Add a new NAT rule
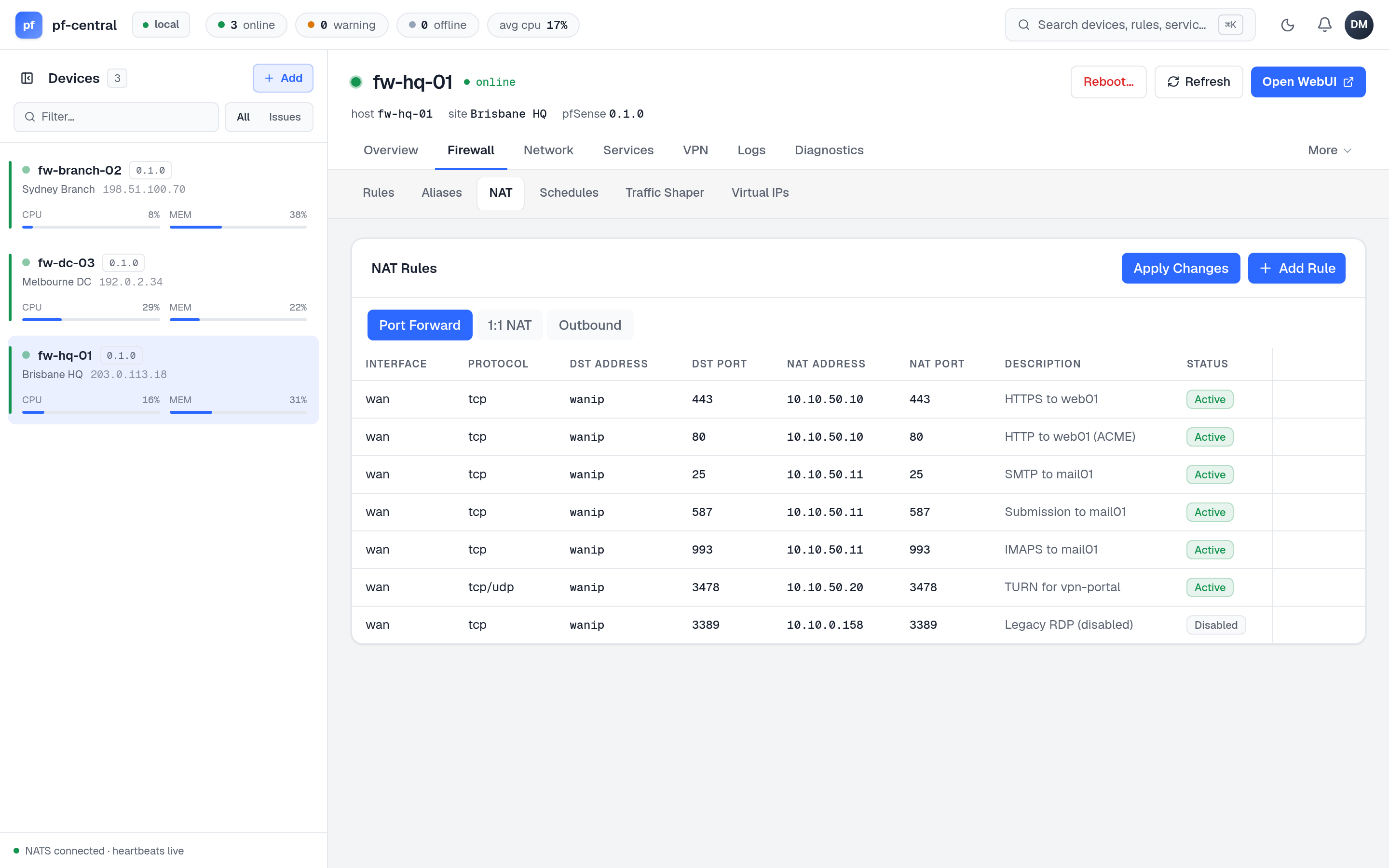Image resolution: width=1389 pixels, height=868 pixels. [x=1296, y=268]
